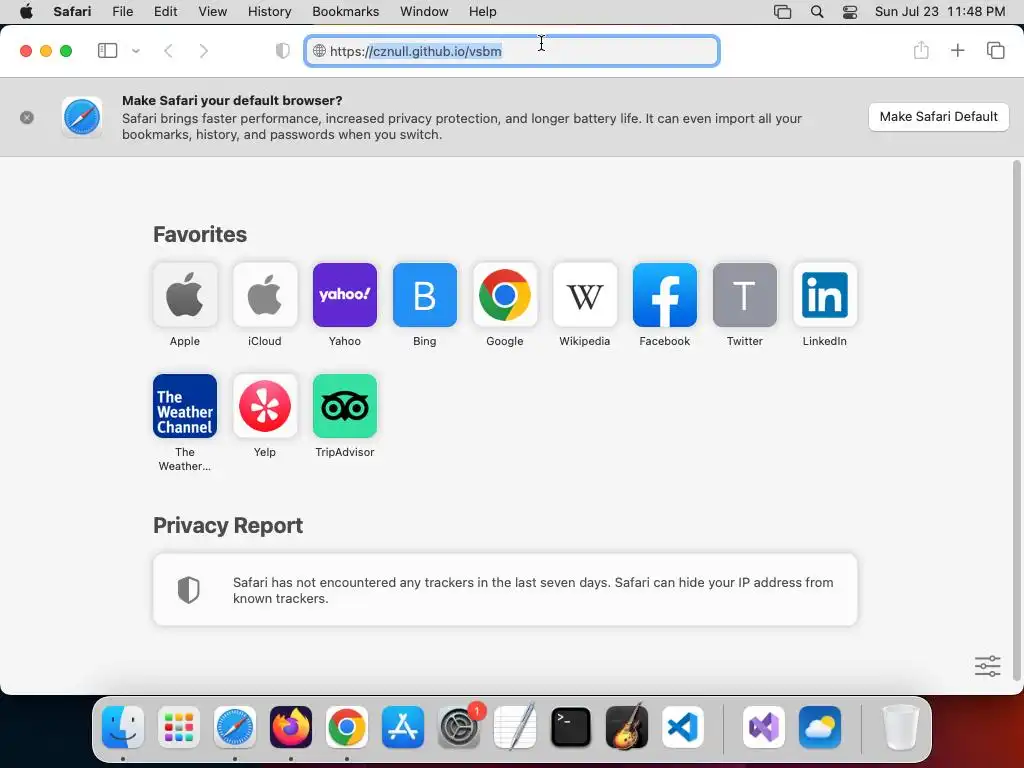Image resolution: width=1024 pixels, height=768 pixels.
Task: Open the privacy report shield icon in the toolbar
Action: (282, 50)
